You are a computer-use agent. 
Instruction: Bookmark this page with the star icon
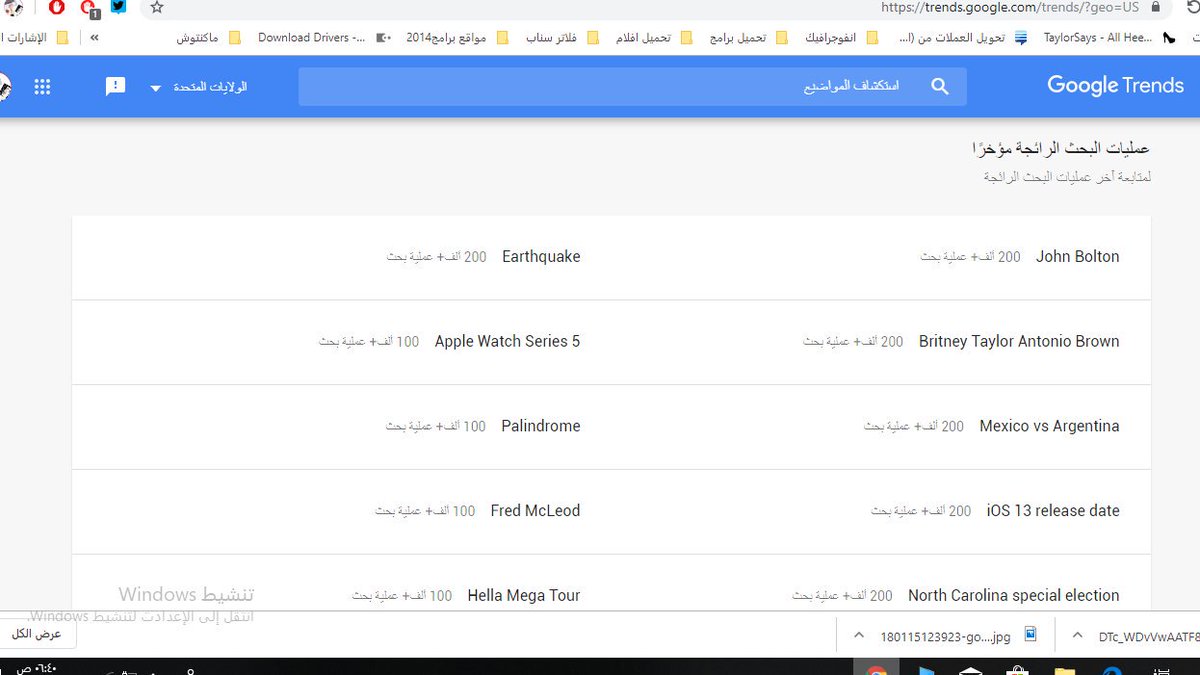(x=156, y=7)
